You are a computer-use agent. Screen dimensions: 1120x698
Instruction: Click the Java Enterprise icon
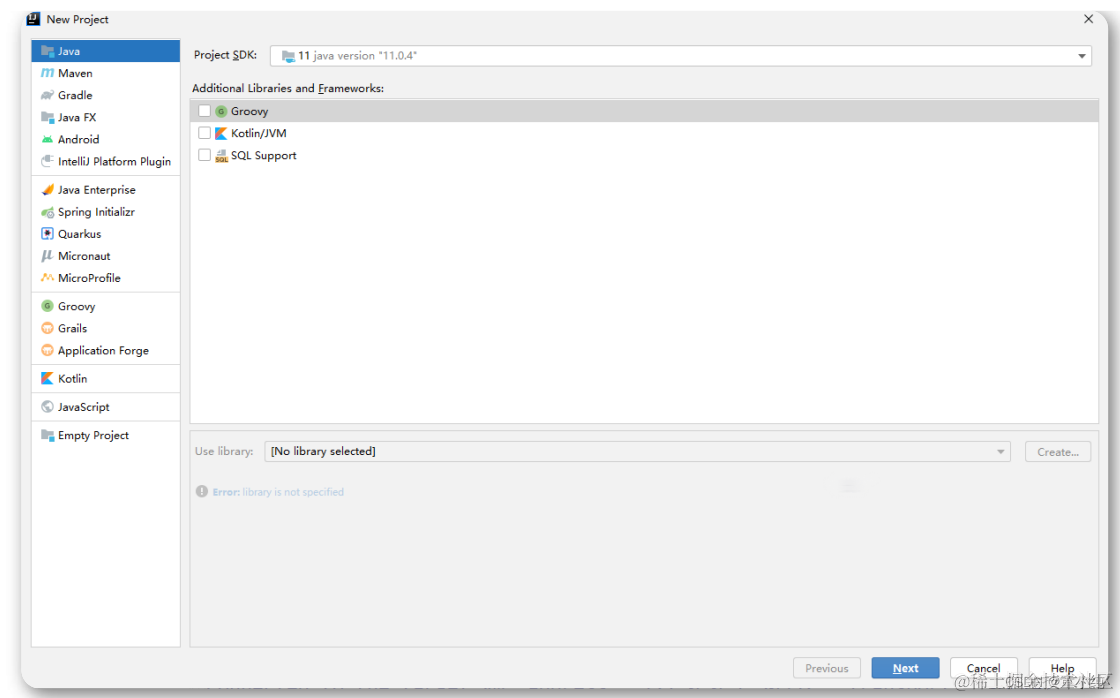[47, 189]
